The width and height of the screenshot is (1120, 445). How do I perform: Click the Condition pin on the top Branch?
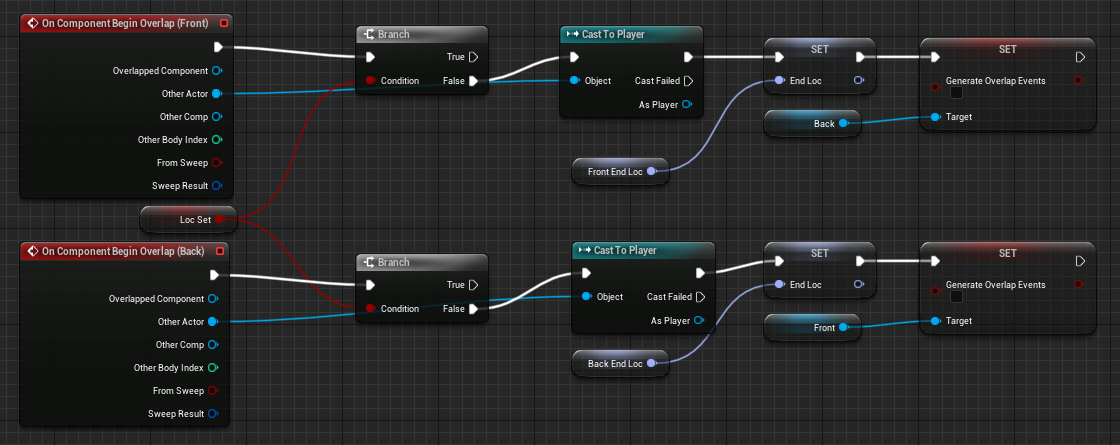[370, 81]
